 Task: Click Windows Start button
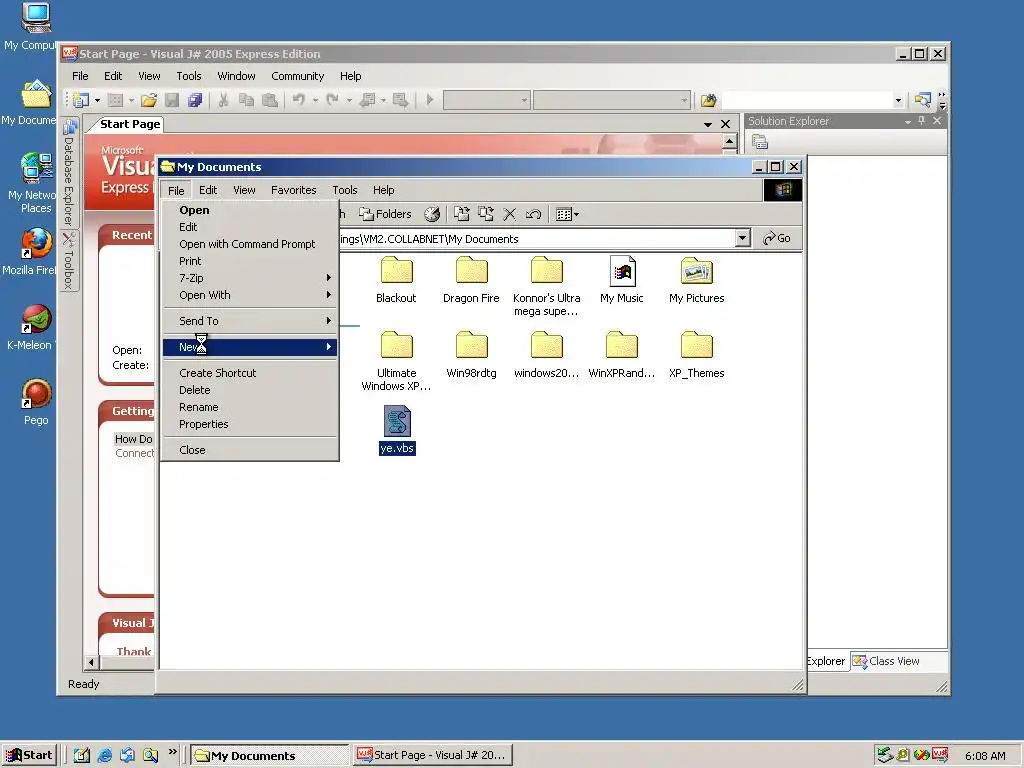(29, 755)
